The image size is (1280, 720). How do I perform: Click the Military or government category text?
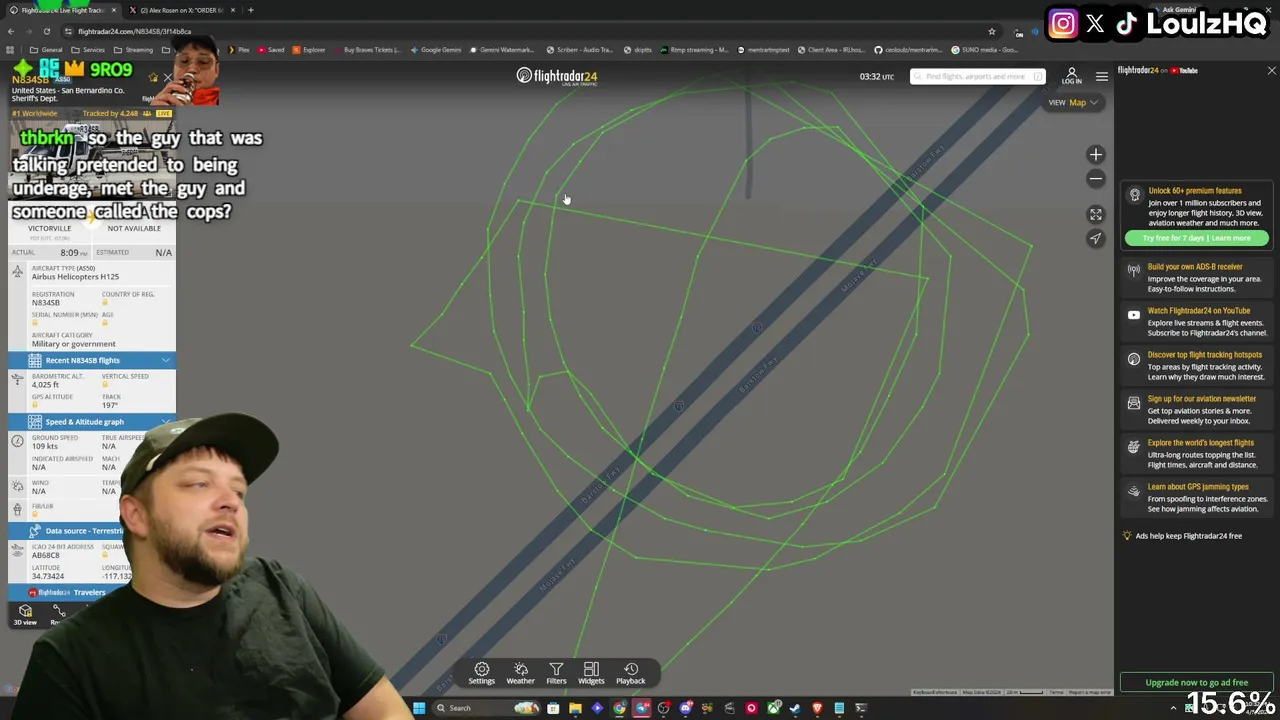click(x=73, y=344)
